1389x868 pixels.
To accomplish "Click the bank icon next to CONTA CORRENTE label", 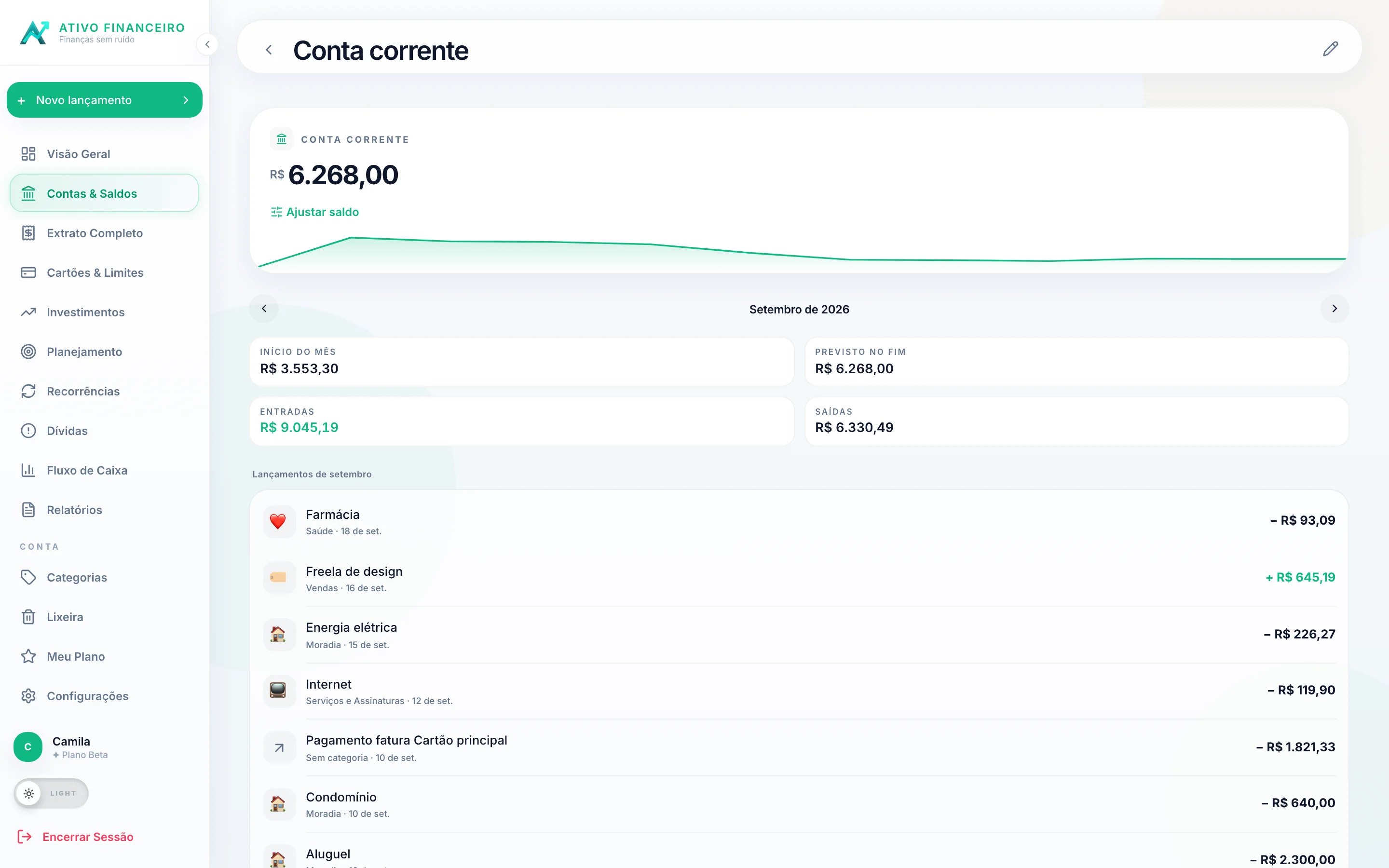I will point(281,139).
